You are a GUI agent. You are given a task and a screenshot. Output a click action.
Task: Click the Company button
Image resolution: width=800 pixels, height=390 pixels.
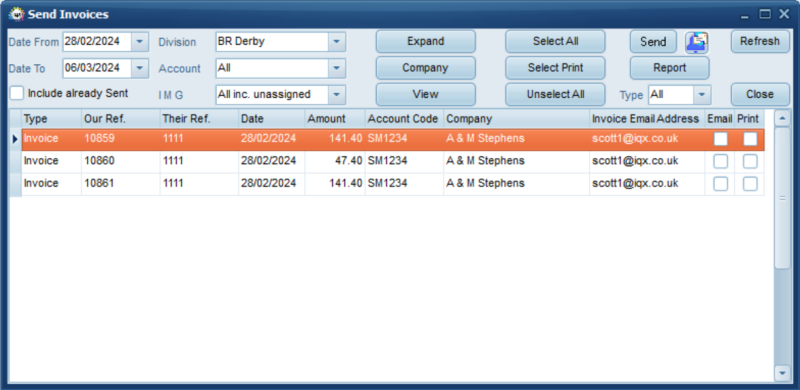[426, 68]
